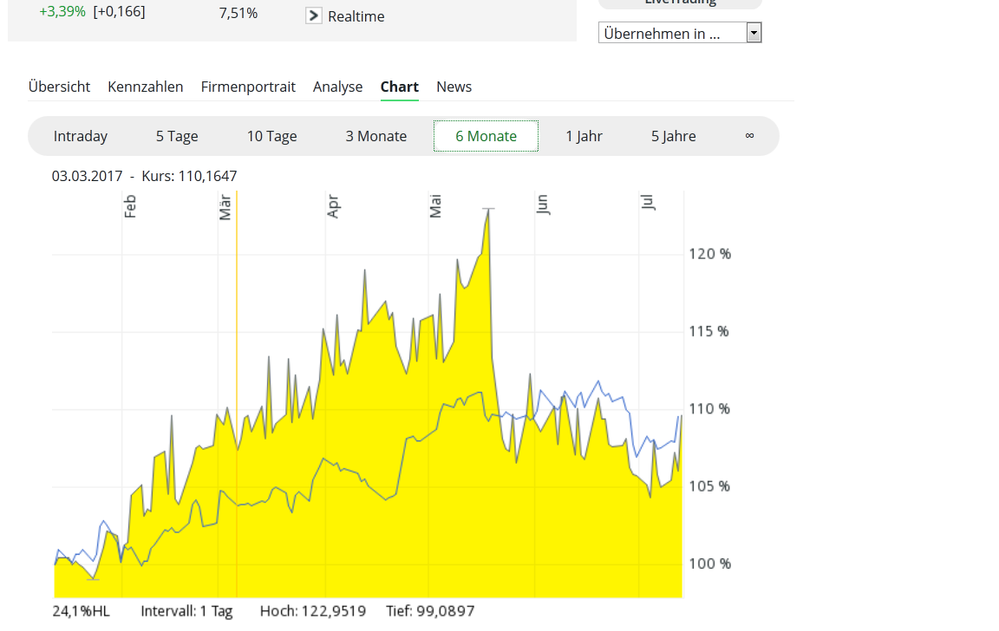Select the infinity (∞) chart range icon
999x631 pixels.
750,135
